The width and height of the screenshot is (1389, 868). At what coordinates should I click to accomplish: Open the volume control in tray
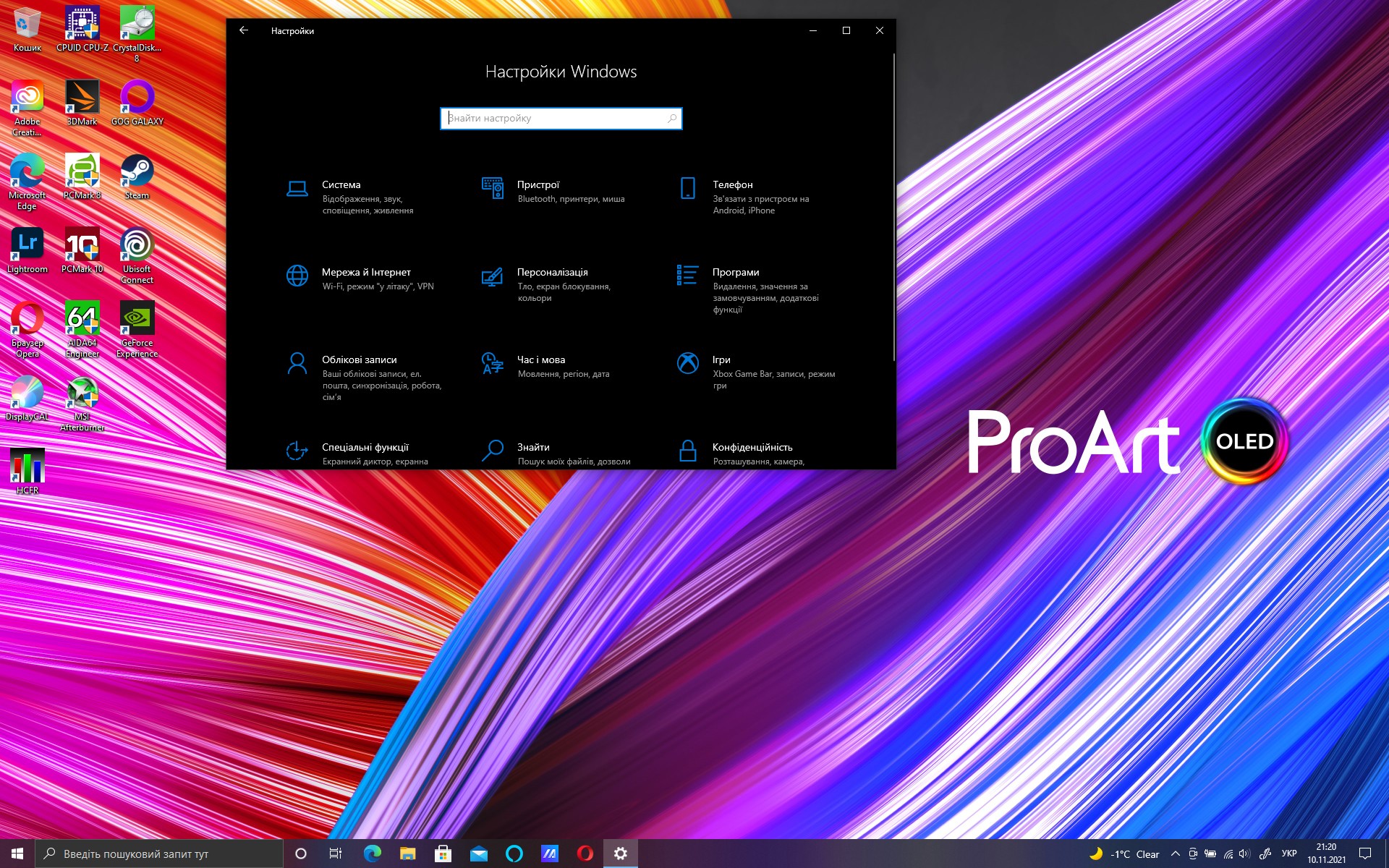(1245, 854)
